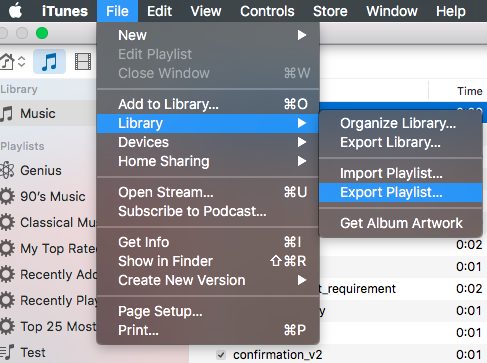The image size is (487, 363).
Task: Toggle the checkbox beside confirmation_v2
Action: point(221,355)
